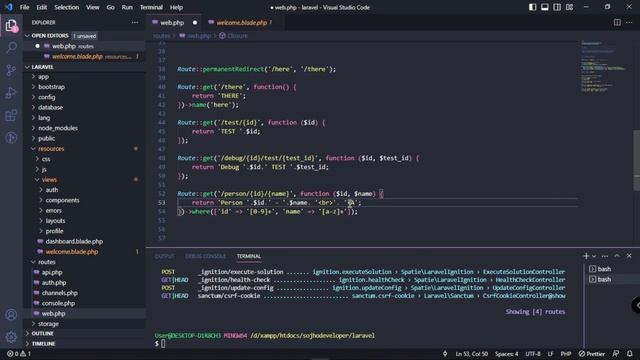Screen dimensions: 640x360
Task: Open Run and Debug view
Action: click(11, 93)
